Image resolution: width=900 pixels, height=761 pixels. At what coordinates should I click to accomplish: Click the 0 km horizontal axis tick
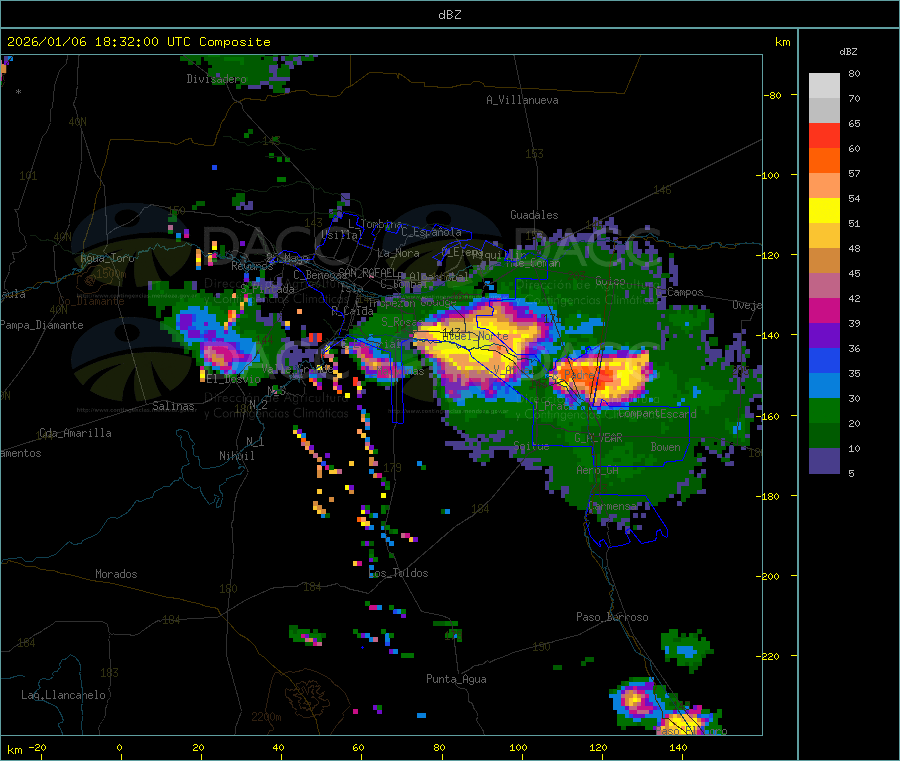point(119,747)
